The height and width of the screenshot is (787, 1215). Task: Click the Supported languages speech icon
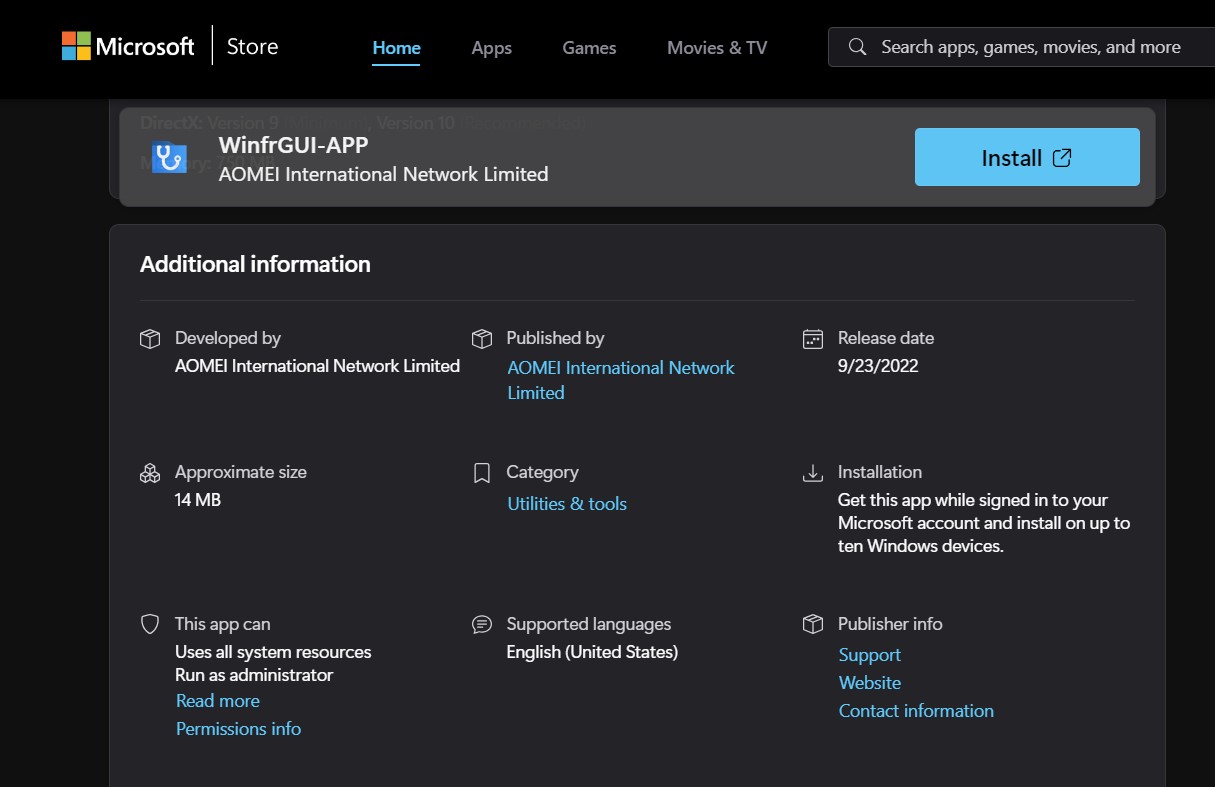pos(482,624)
